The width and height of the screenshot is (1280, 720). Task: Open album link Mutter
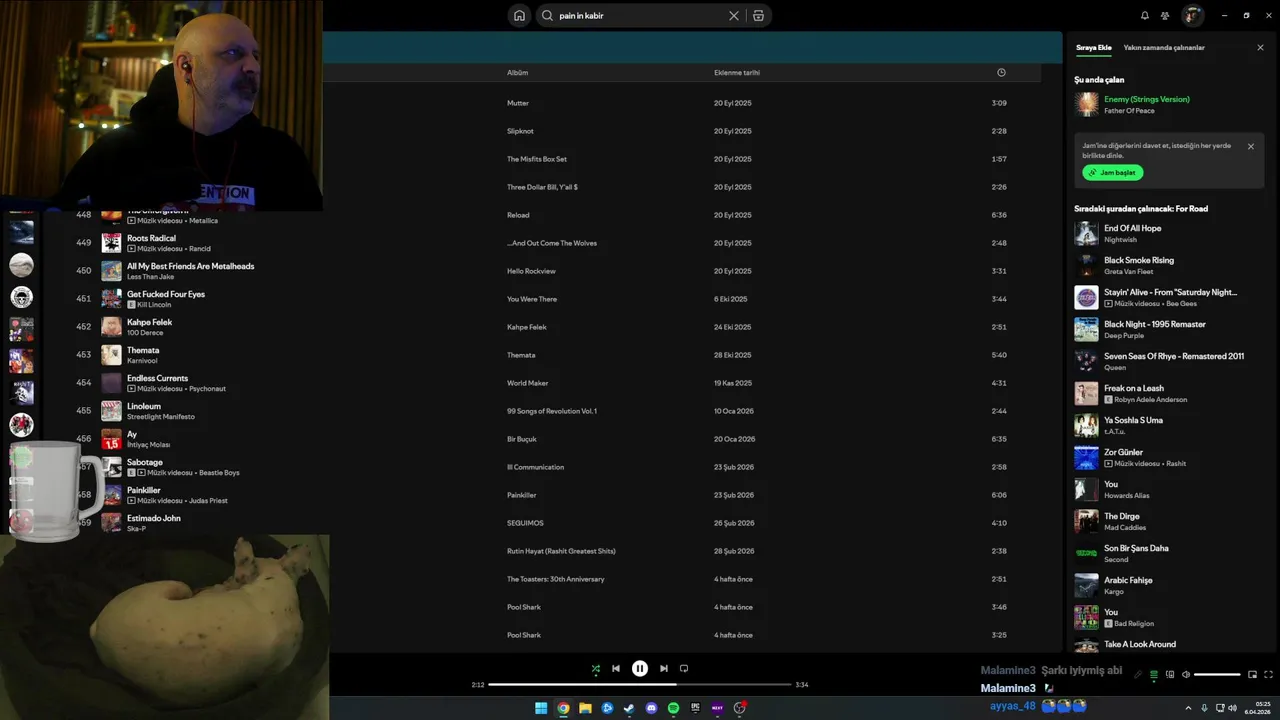(518, 103)
